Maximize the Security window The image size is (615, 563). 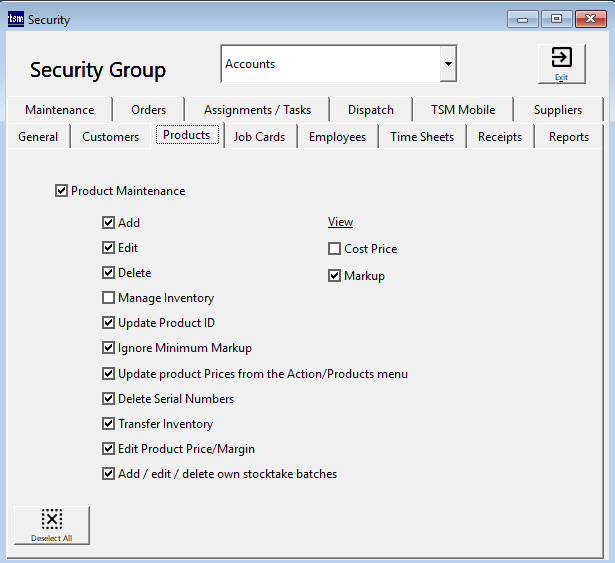coord(556,19)
